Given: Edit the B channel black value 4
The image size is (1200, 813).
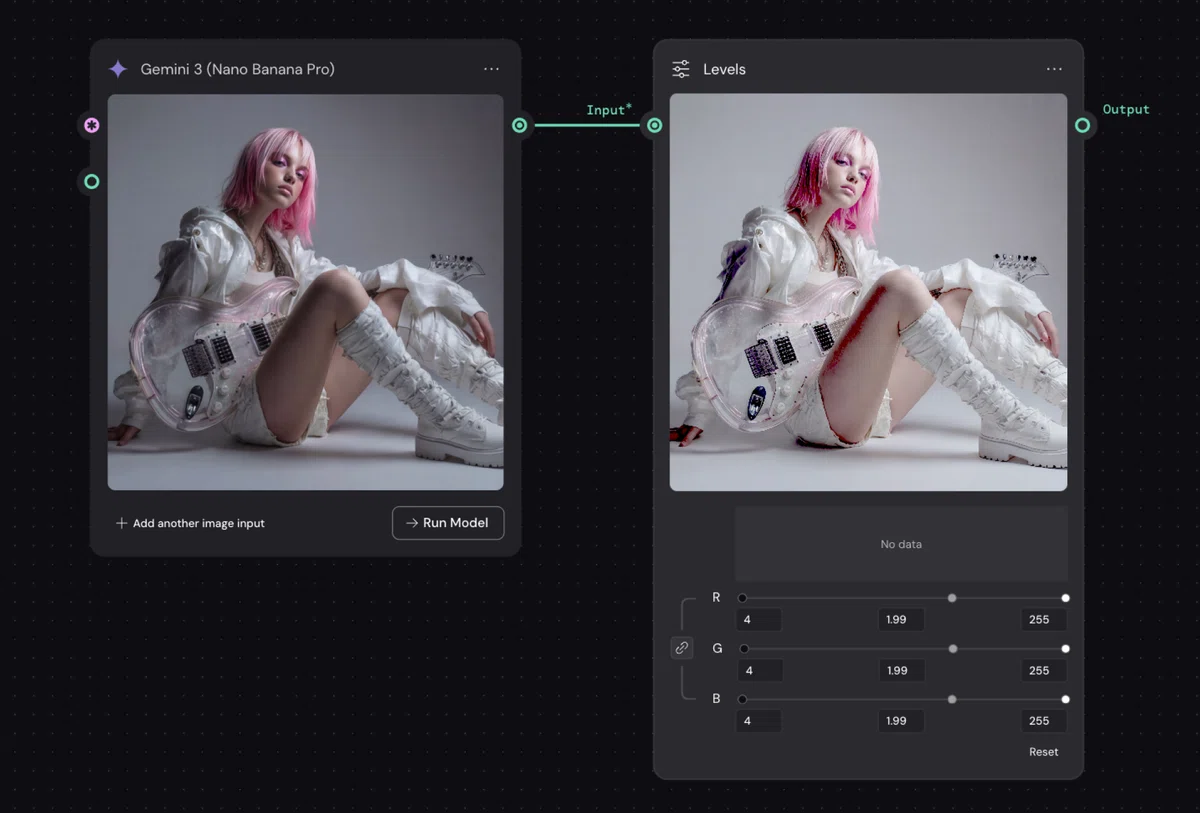Looking at the screenshot, I should coord(759,721).
